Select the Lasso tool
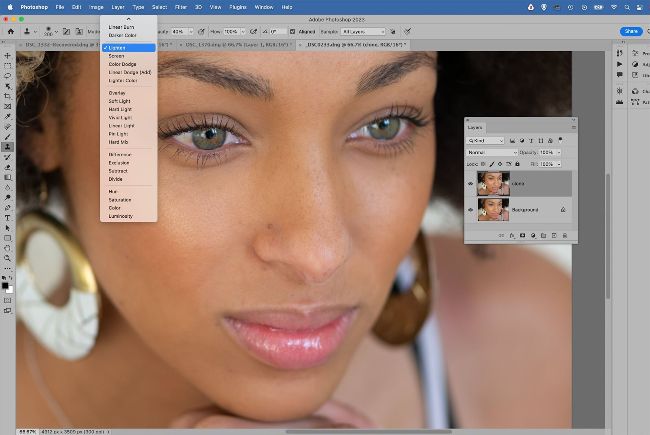 pos(7,75)
